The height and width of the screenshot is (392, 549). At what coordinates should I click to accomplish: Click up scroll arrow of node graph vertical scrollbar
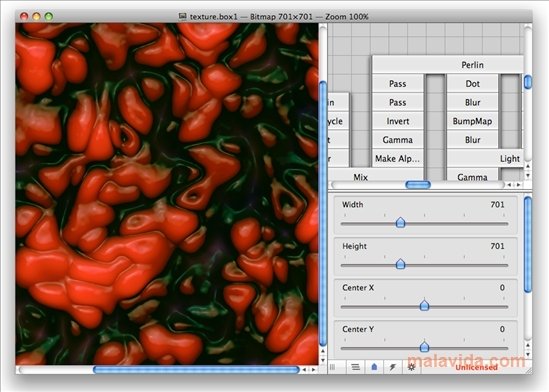(x=528, y=166)
